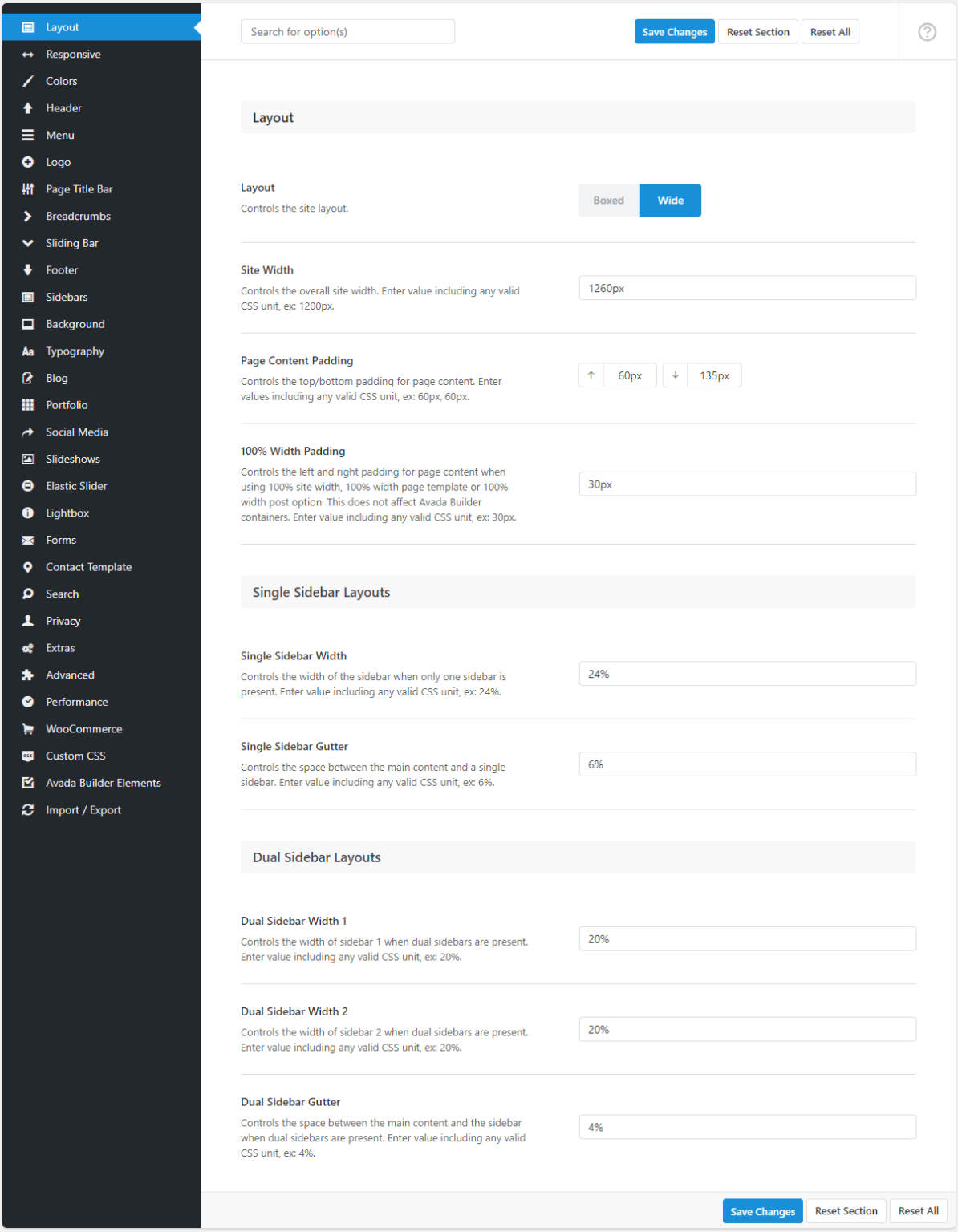Viewport: 958px width, 1232px height.
Task: Expand the Sliding Bar section
Action: point(72,243)
